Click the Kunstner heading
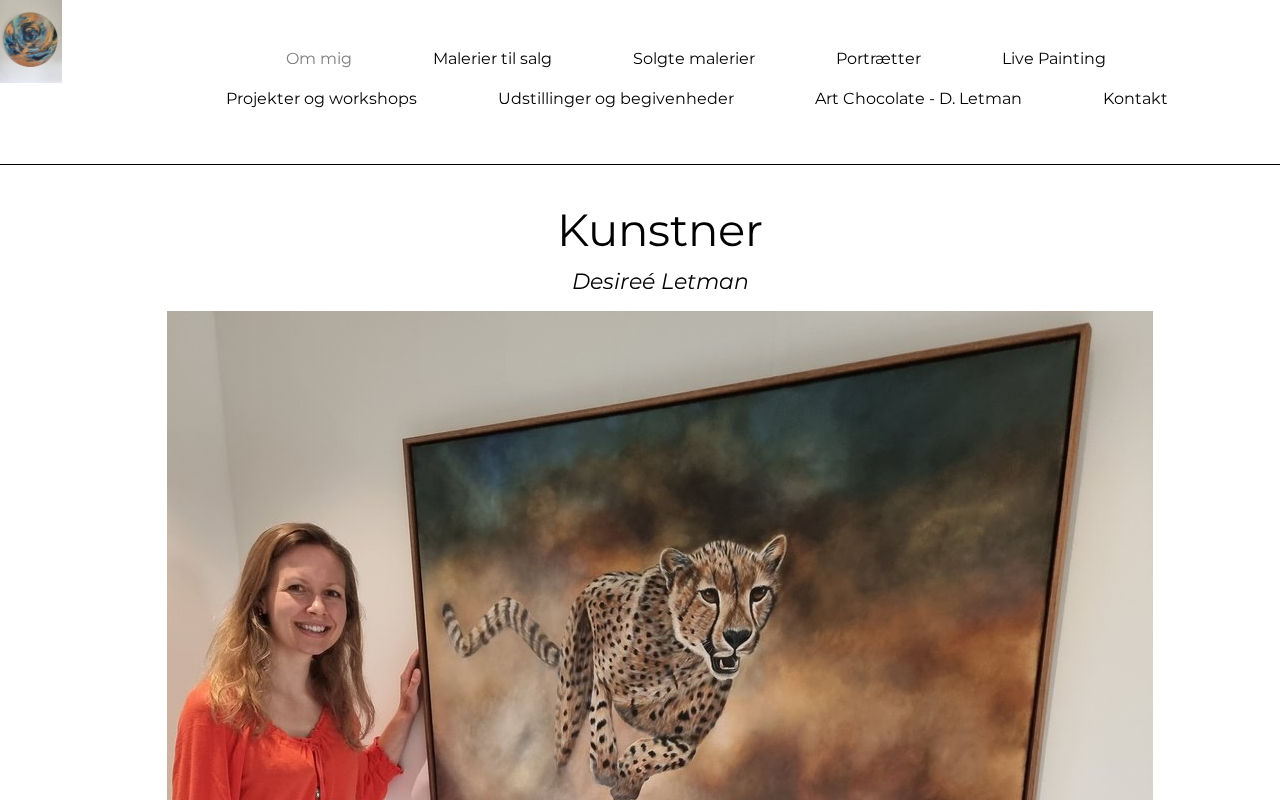Viewport: 1280px width, 800px height. (x=660, y=231)
